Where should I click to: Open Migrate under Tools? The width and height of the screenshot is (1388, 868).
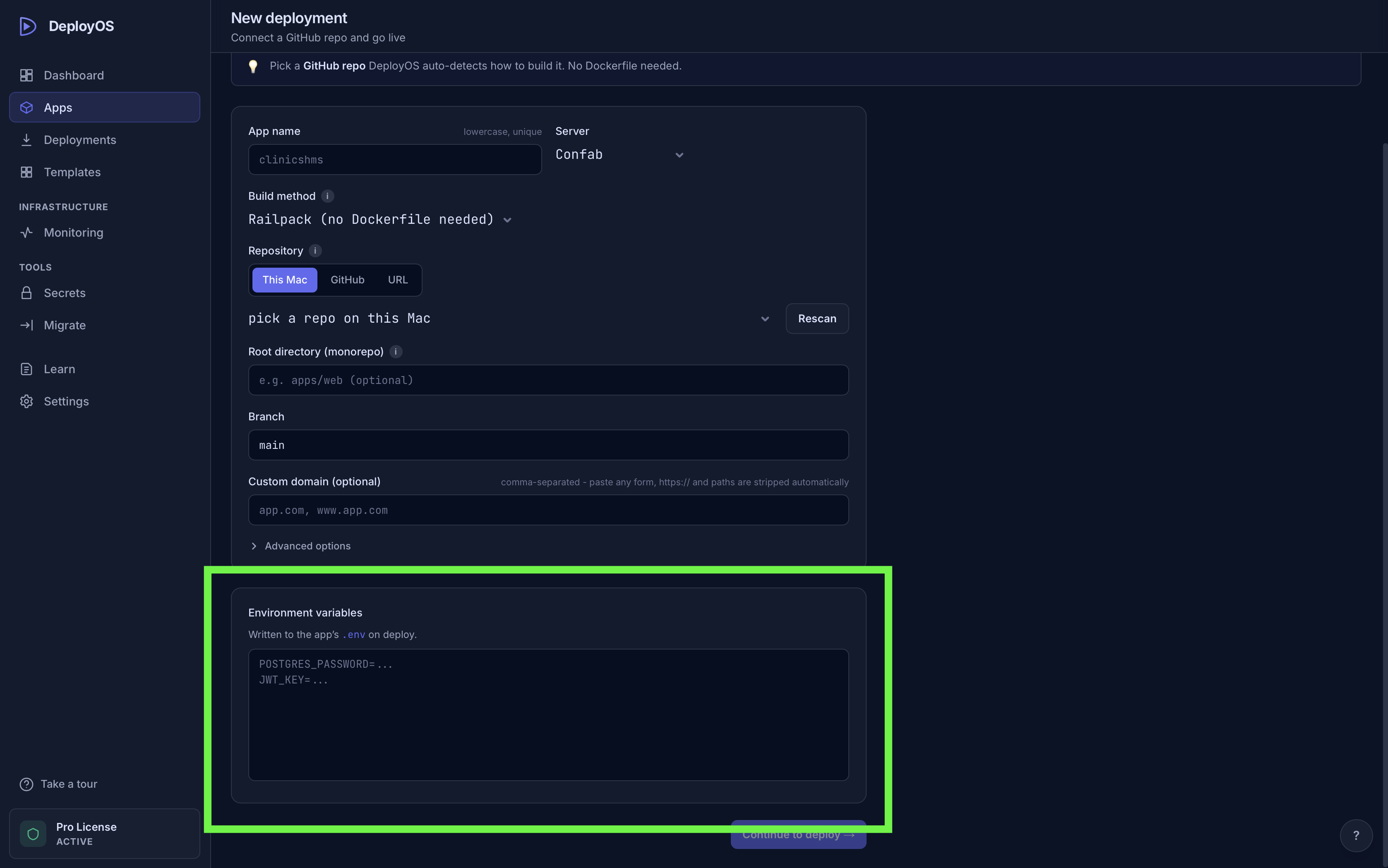tap(105, 325)
